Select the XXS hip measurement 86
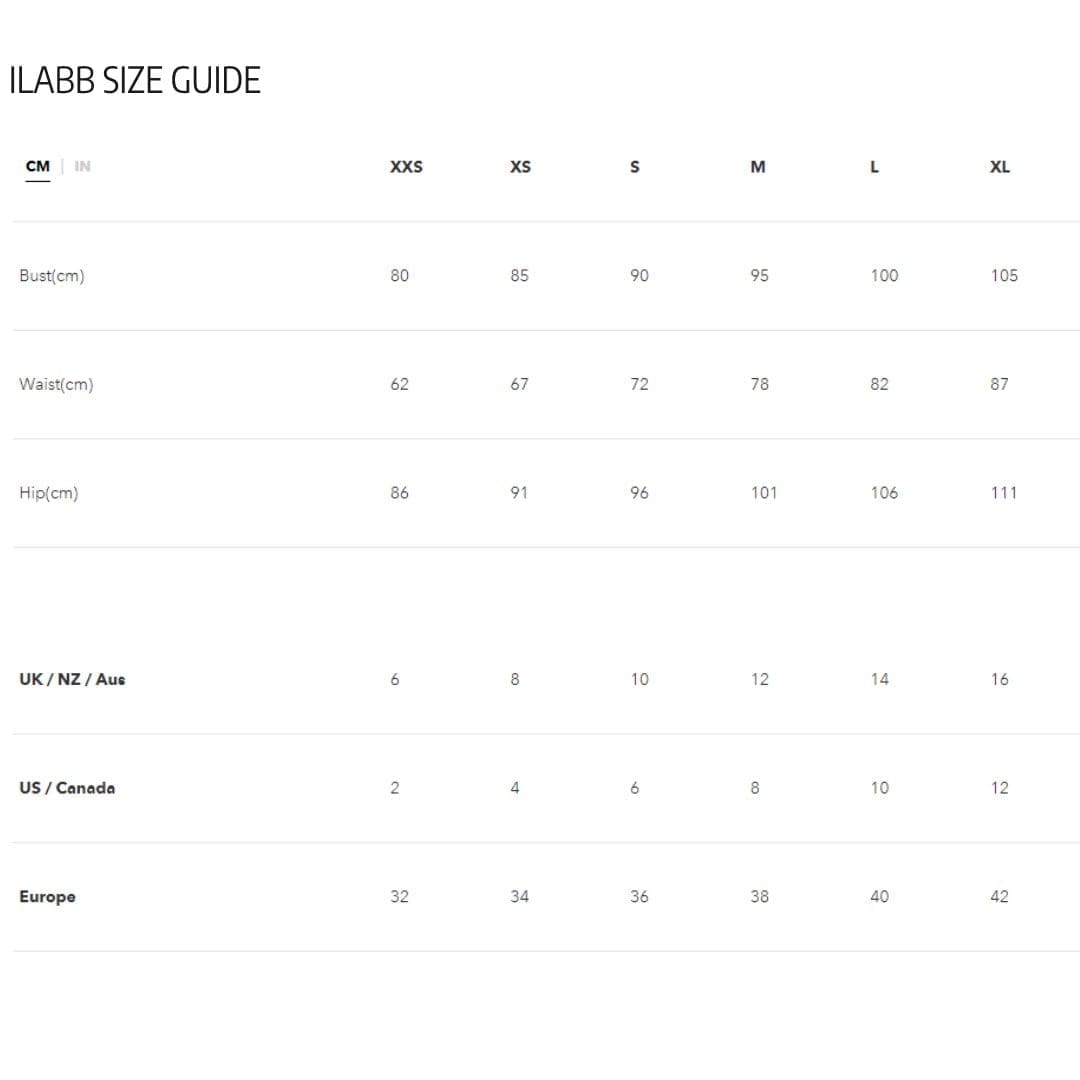The height and width of the screenshot is (1080, 1080). coord(399,493)
